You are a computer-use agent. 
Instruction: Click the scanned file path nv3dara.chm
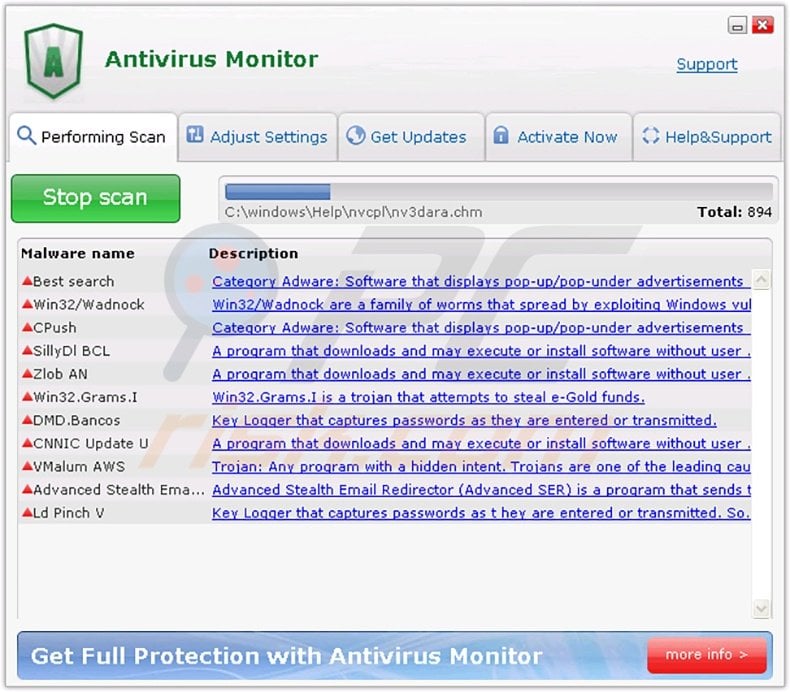[x=353, y=212]
